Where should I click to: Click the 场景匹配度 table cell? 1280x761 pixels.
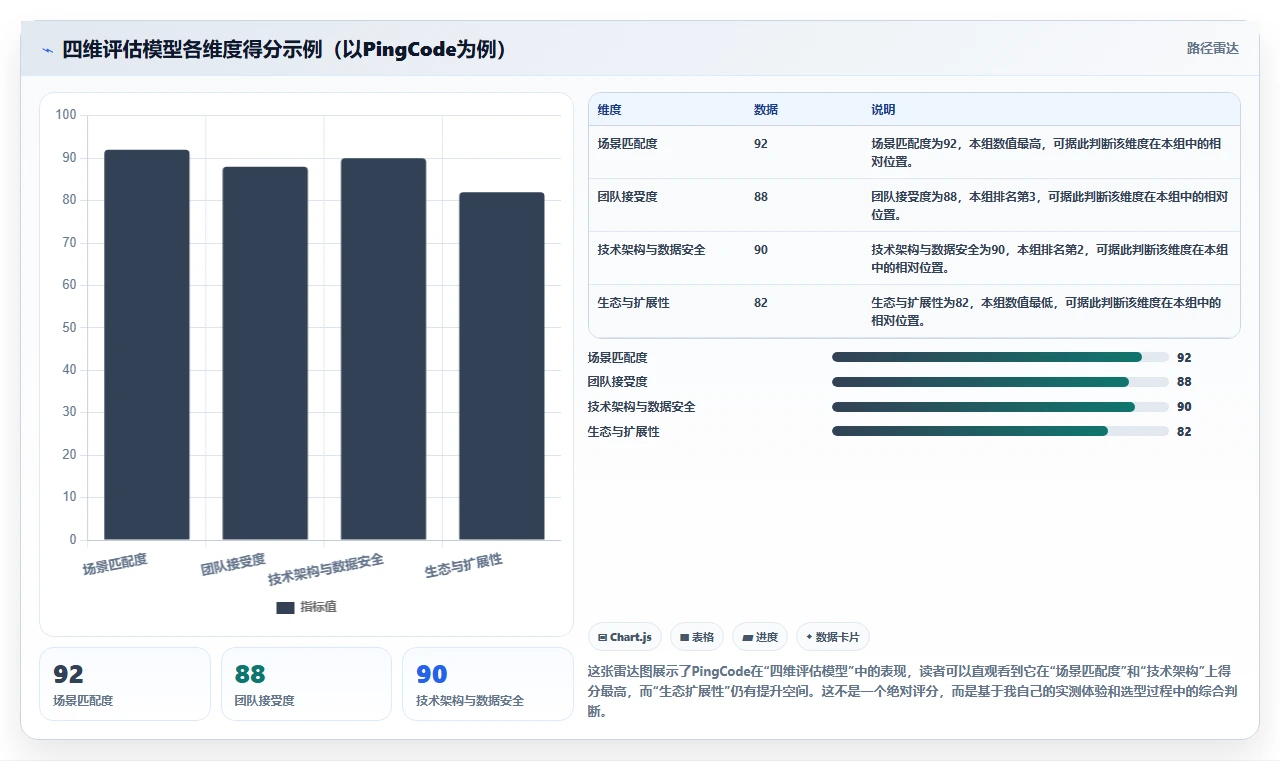point(627,144)
